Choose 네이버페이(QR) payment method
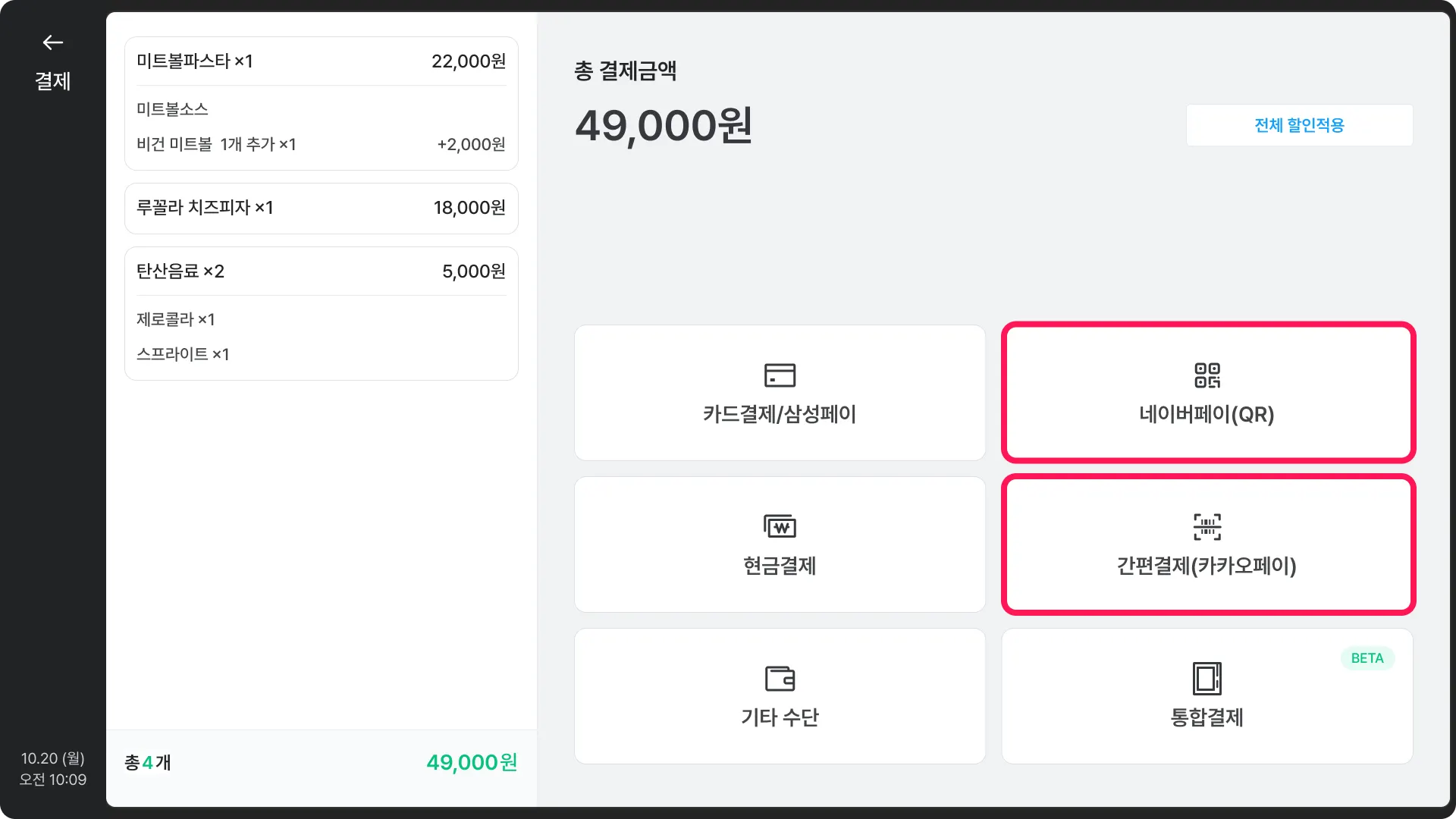Viewport: 1456px width, 819px height. click(x=1207, y=414)
